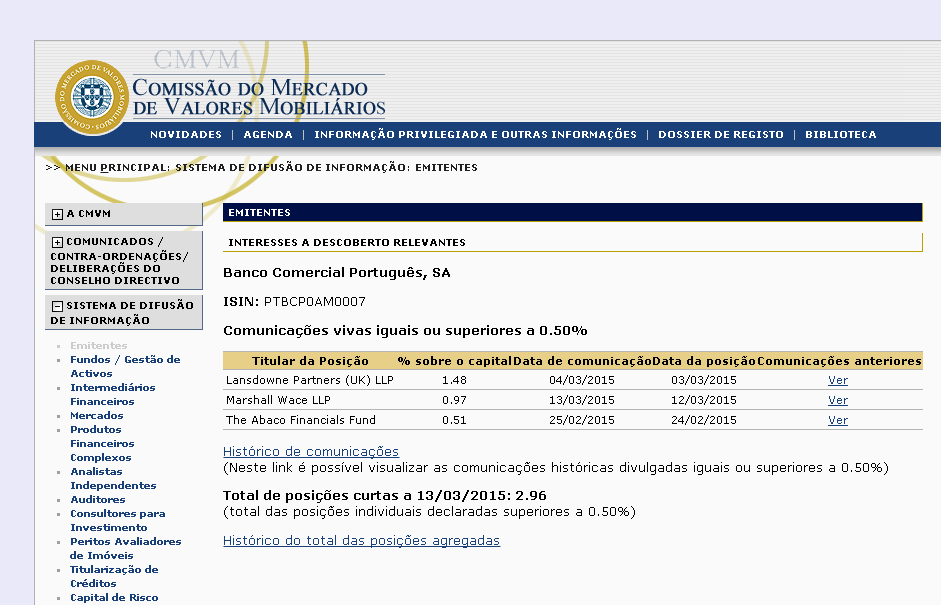This screenshot has height=605, width=941.
Task: Go to Menu Principal breadcrumb
Action: [116, 167]
